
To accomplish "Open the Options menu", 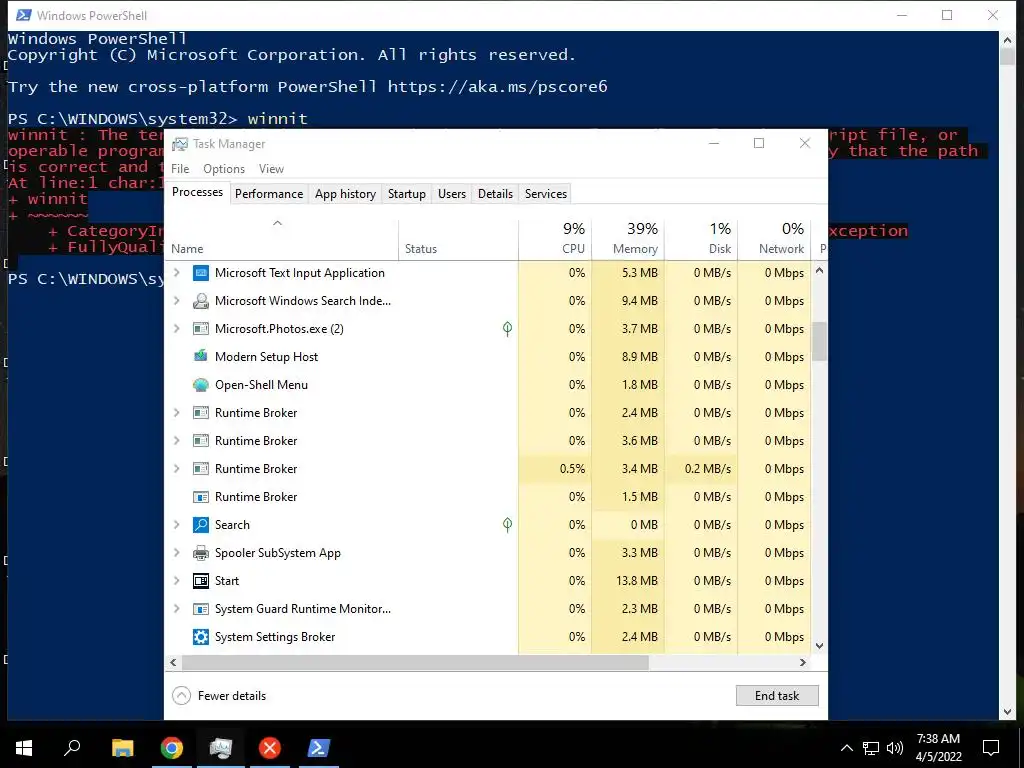I will [224, 169].
